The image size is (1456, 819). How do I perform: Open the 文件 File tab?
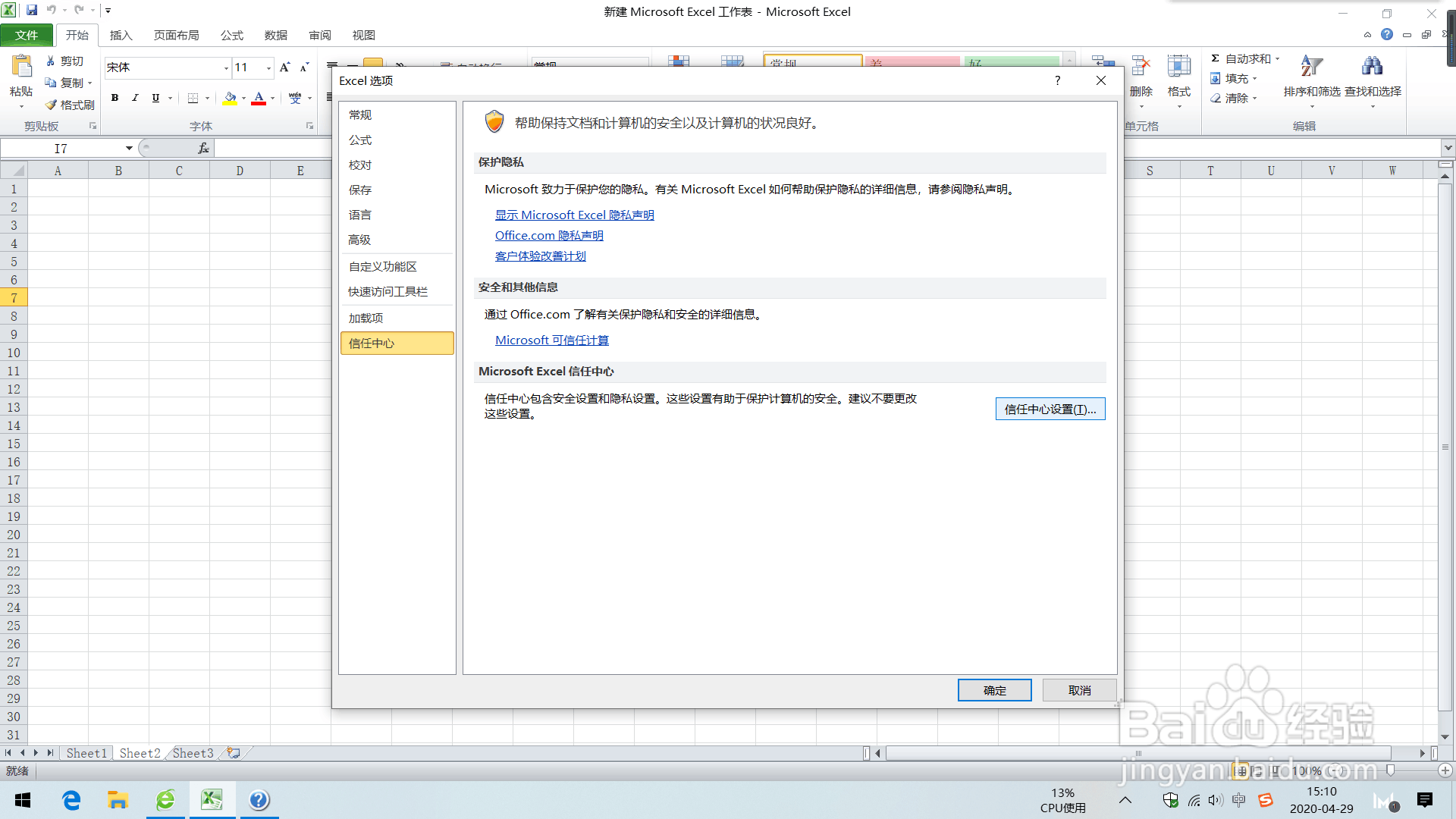click(x=27, y=35)
